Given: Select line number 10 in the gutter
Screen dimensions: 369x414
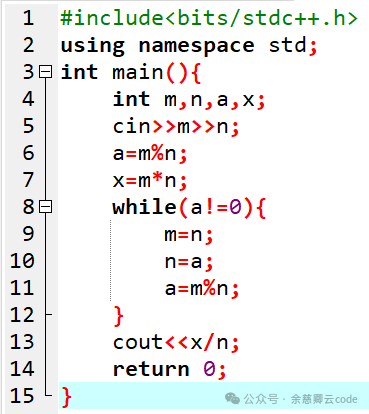Looking at the screenshot, I should click(x=22, y=261).
